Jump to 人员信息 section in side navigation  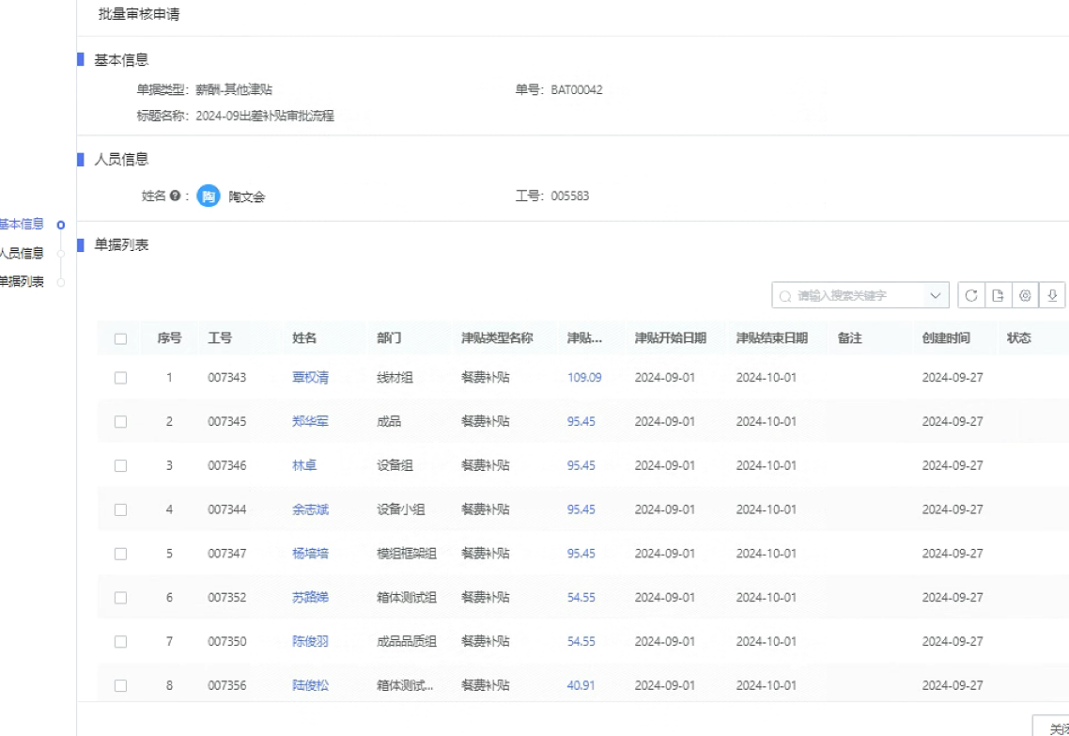[22, 253]
